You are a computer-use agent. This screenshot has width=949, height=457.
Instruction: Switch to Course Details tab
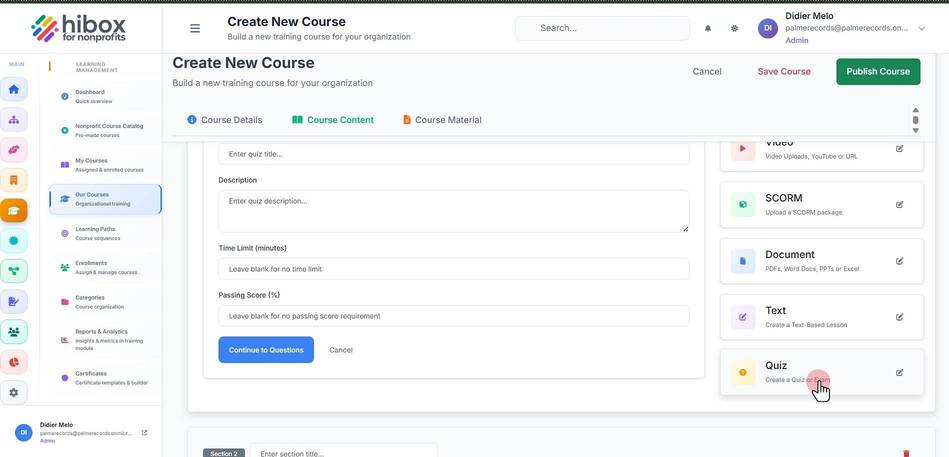point(225,120)
